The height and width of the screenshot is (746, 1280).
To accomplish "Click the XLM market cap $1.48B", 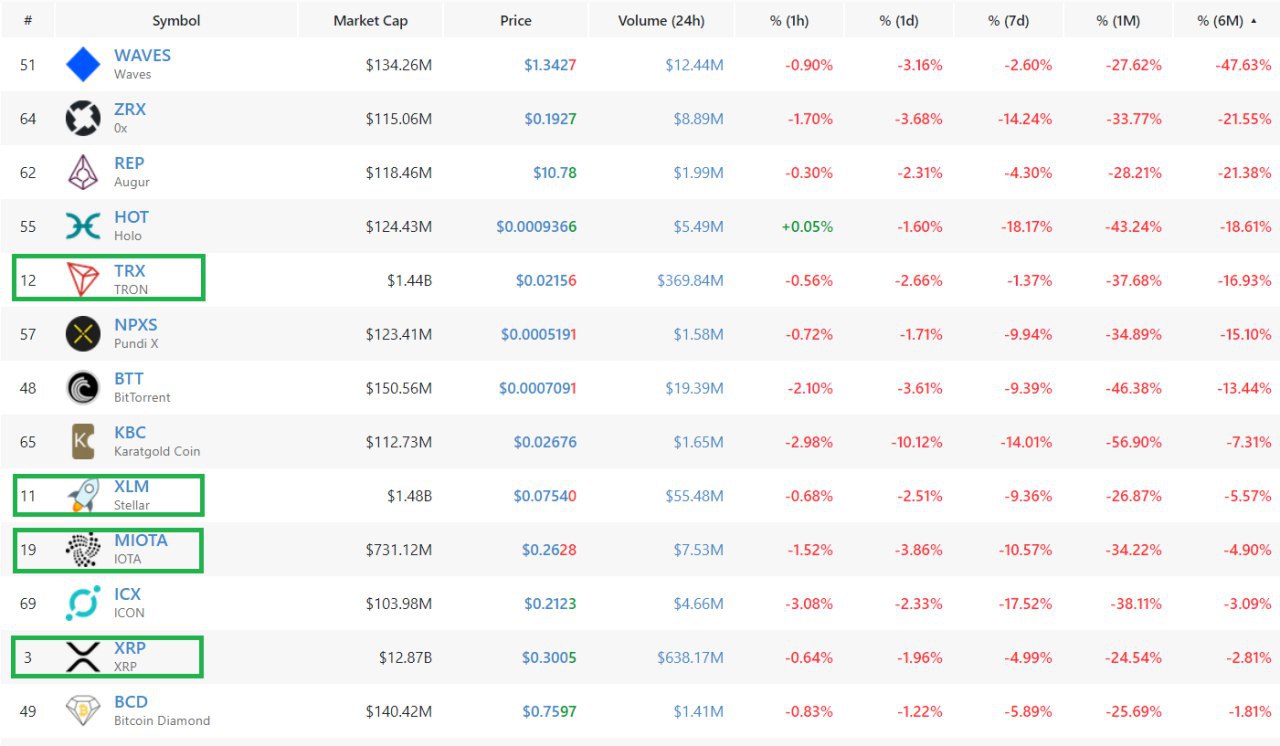I will coord(409,496).
